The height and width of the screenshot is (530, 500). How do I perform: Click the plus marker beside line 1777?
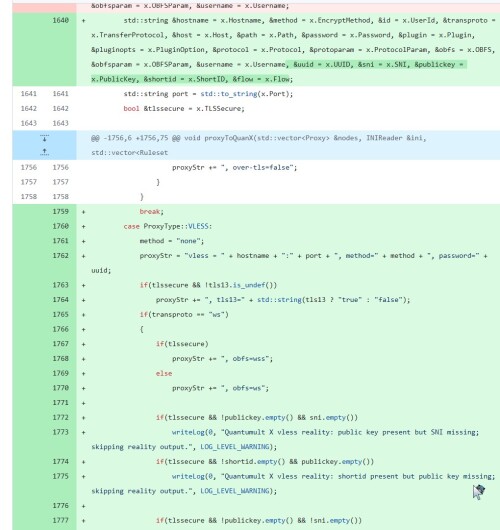84,521
